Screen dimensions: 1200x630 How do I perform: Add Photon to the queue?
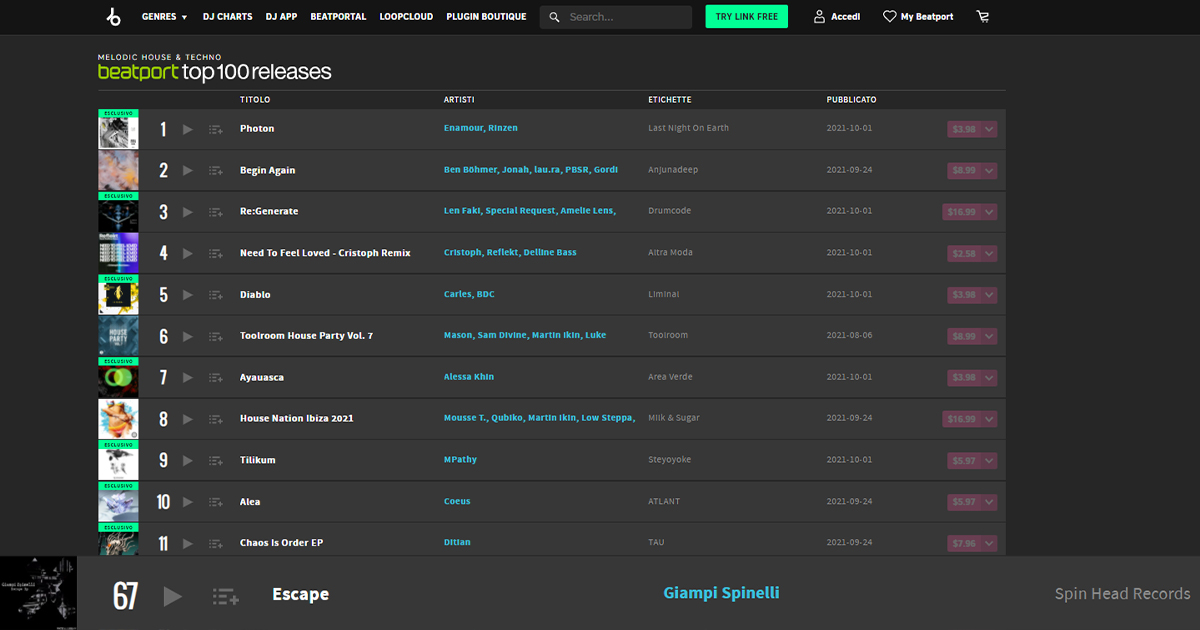coord(215,129)
